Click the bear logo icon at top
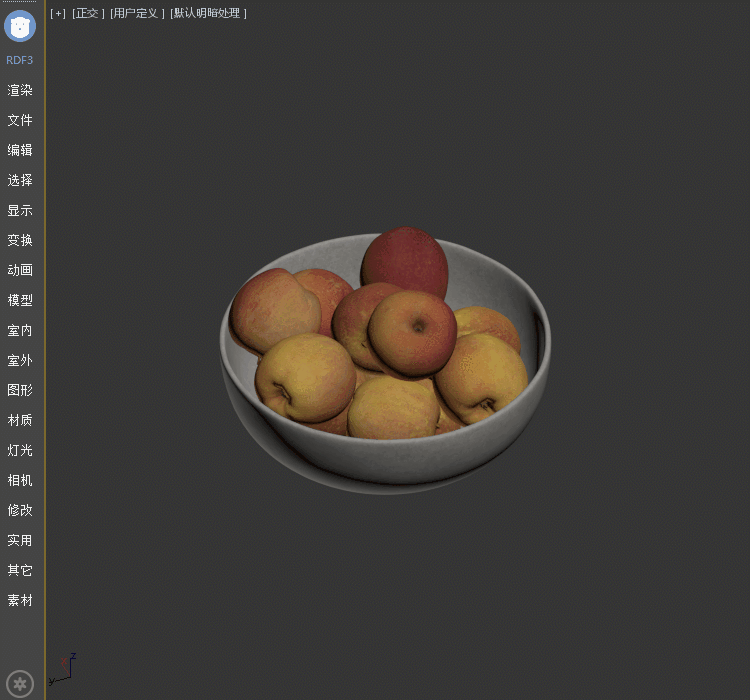Viewport: 750px width, 700px height. [x=20, y=26]
